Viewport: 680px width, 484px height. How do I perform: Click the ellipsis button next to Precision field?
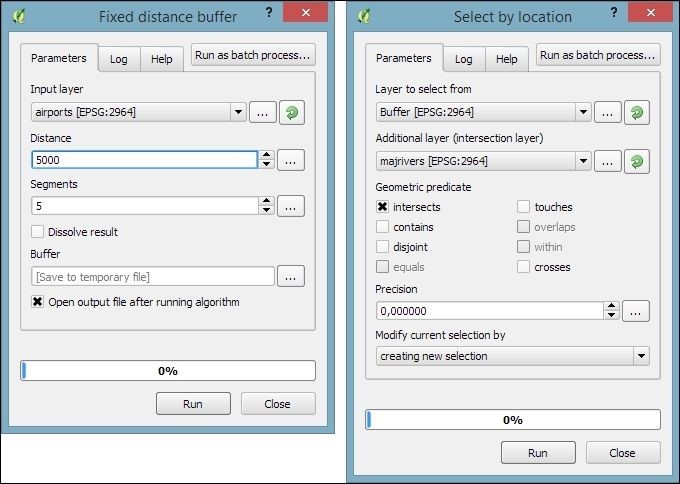(x=637, y=310)
